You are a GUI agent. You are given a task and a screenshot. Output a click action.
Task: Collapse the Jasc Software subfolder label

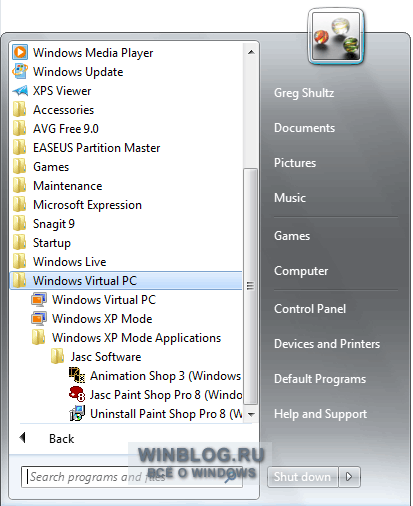coord(106,357)
